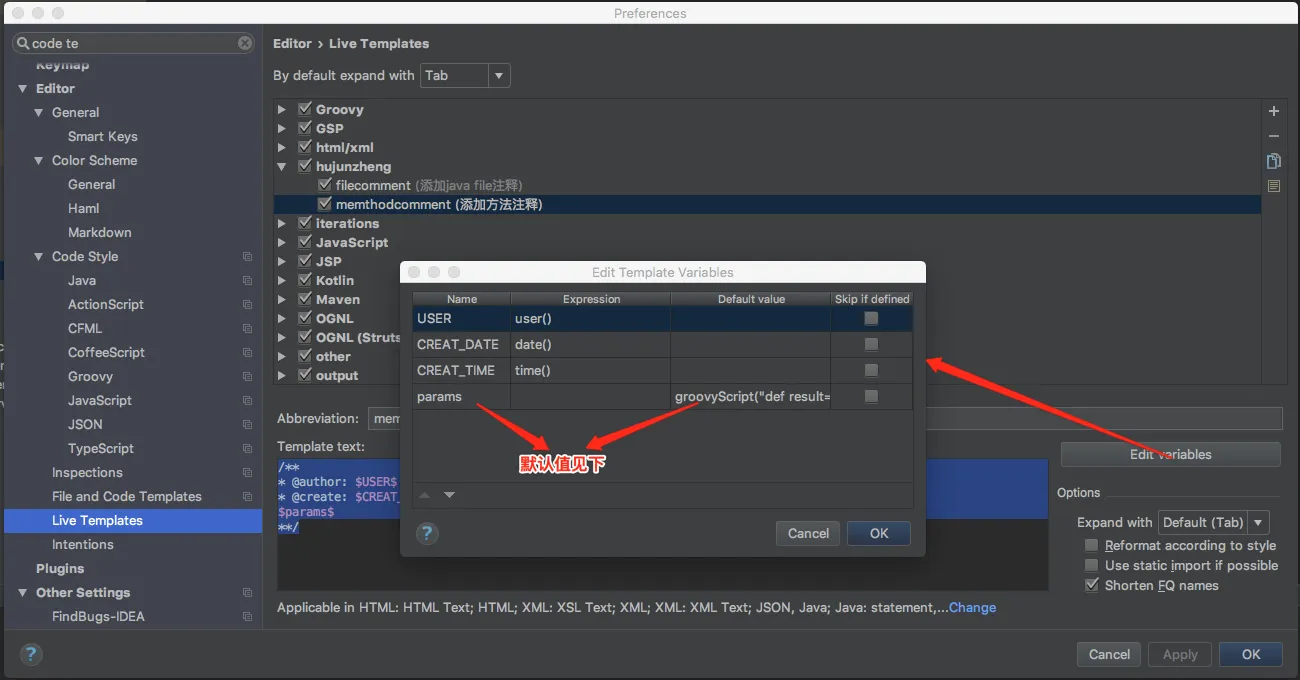Viewport: 1300px width, 680px height.
Task: Move variable down with the down arrow
Action: pyautogui.click(x=449, y=495)
